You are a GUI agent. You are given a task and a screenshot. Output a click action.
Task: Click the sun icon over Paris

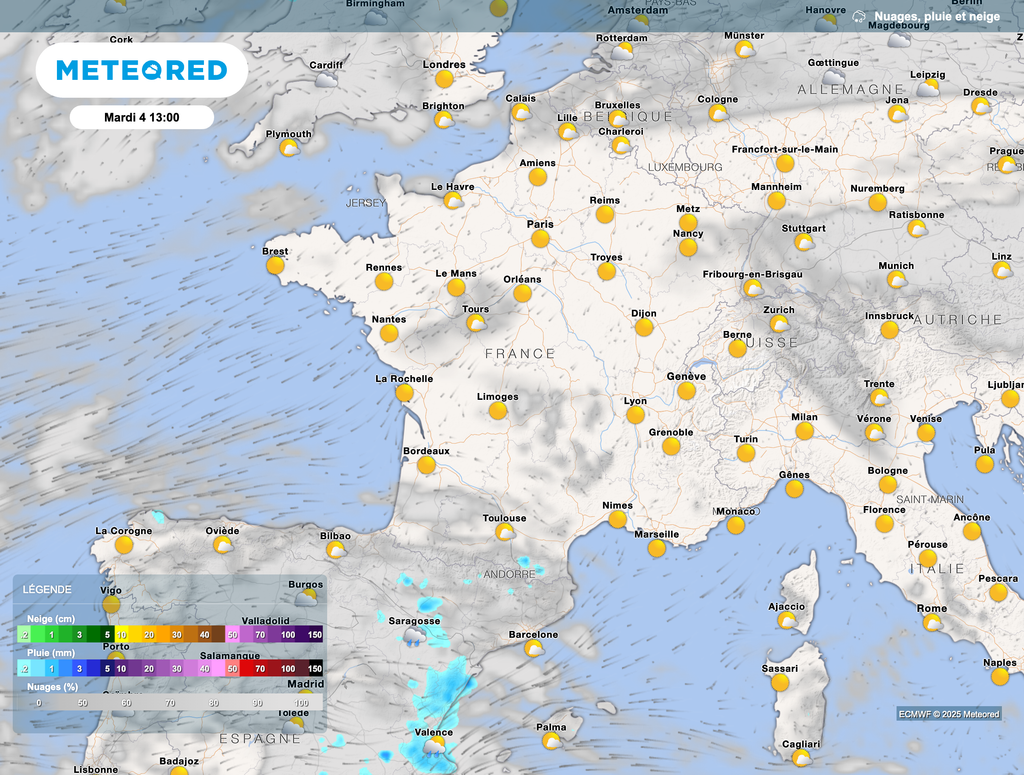pyautogui.click(x=540, y=239)
